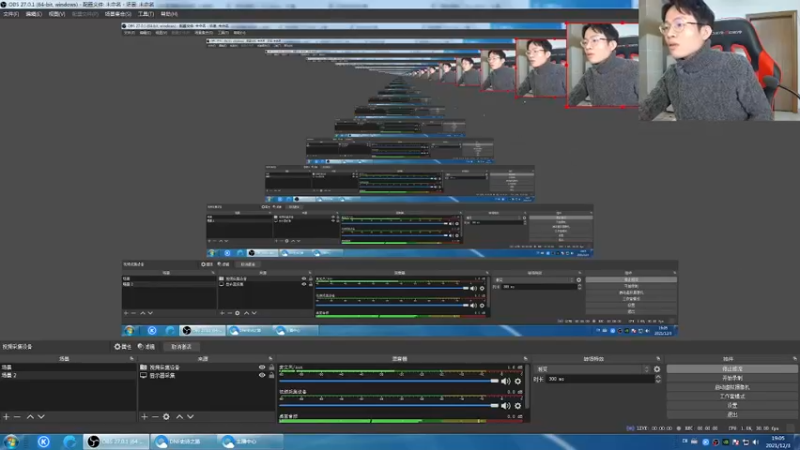800x450 pixels.
Task: Select the 视频采集设备 source row
Action: pyautogui.click(x=207, y=367)
